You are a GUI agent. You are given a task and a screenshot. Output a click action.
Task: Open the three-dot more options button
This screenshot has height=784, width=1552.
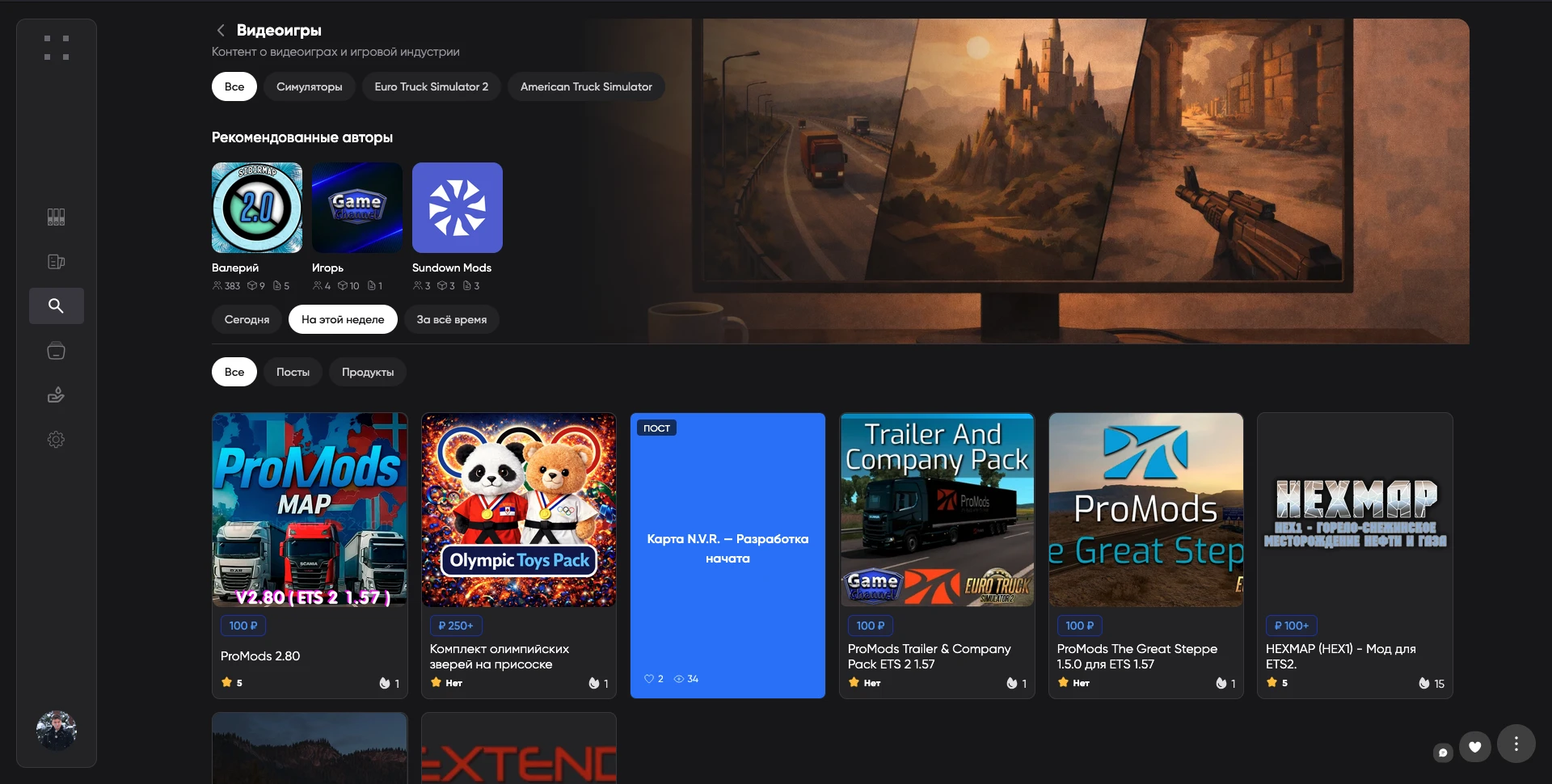[x=1516, y=744]
